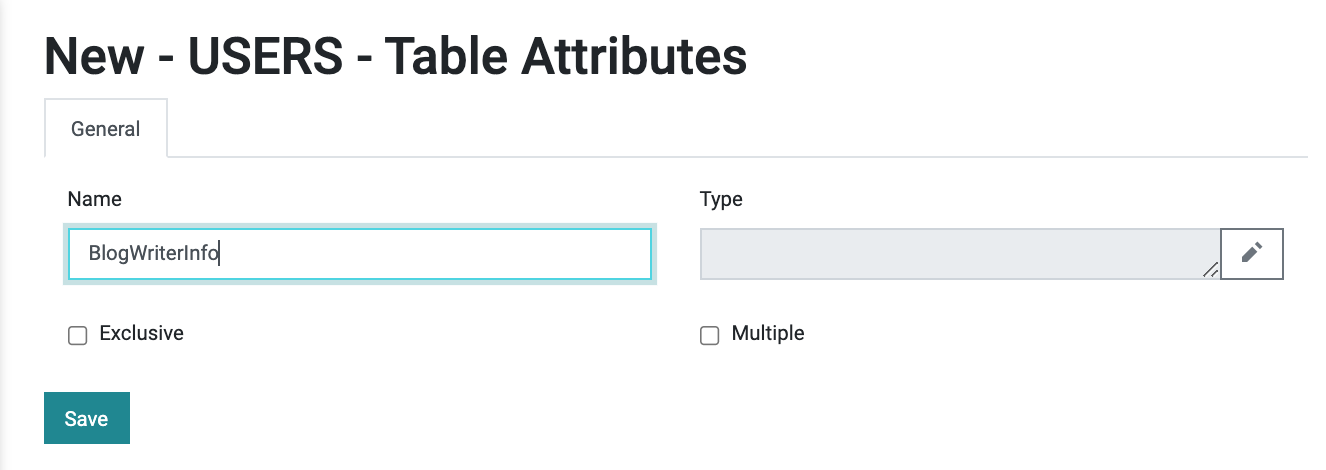Switch to the General tab
This screenshot has height=470, width=1326.
click(x=106, y=129)
